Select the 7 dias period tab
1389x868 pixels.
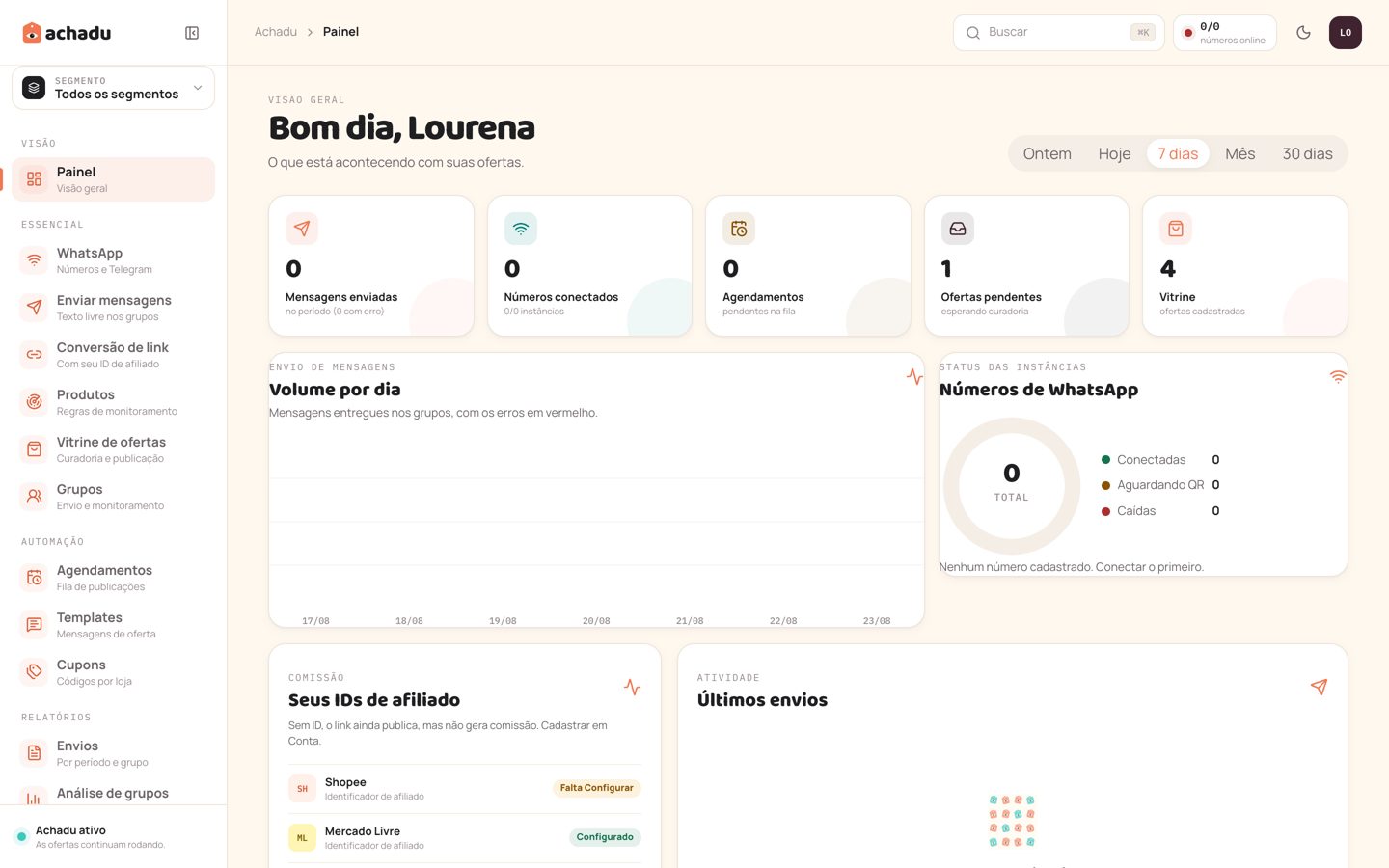pos(1178,154)
